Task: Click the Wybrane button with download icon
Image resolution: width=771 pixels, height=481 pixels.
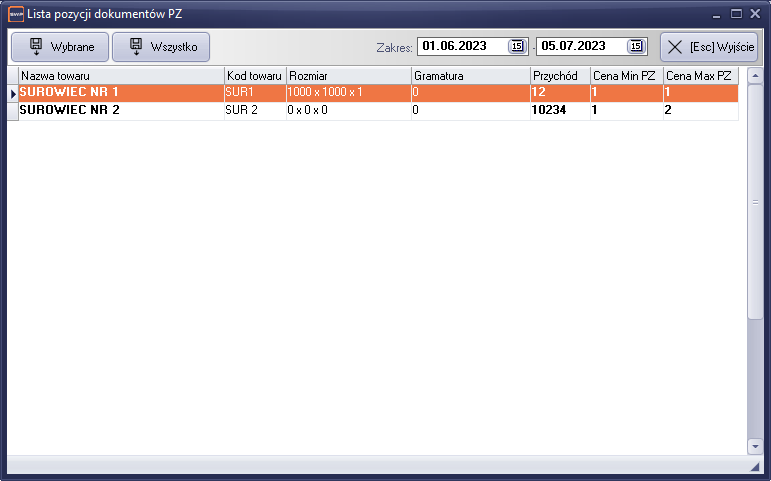Action: point(59,47)
